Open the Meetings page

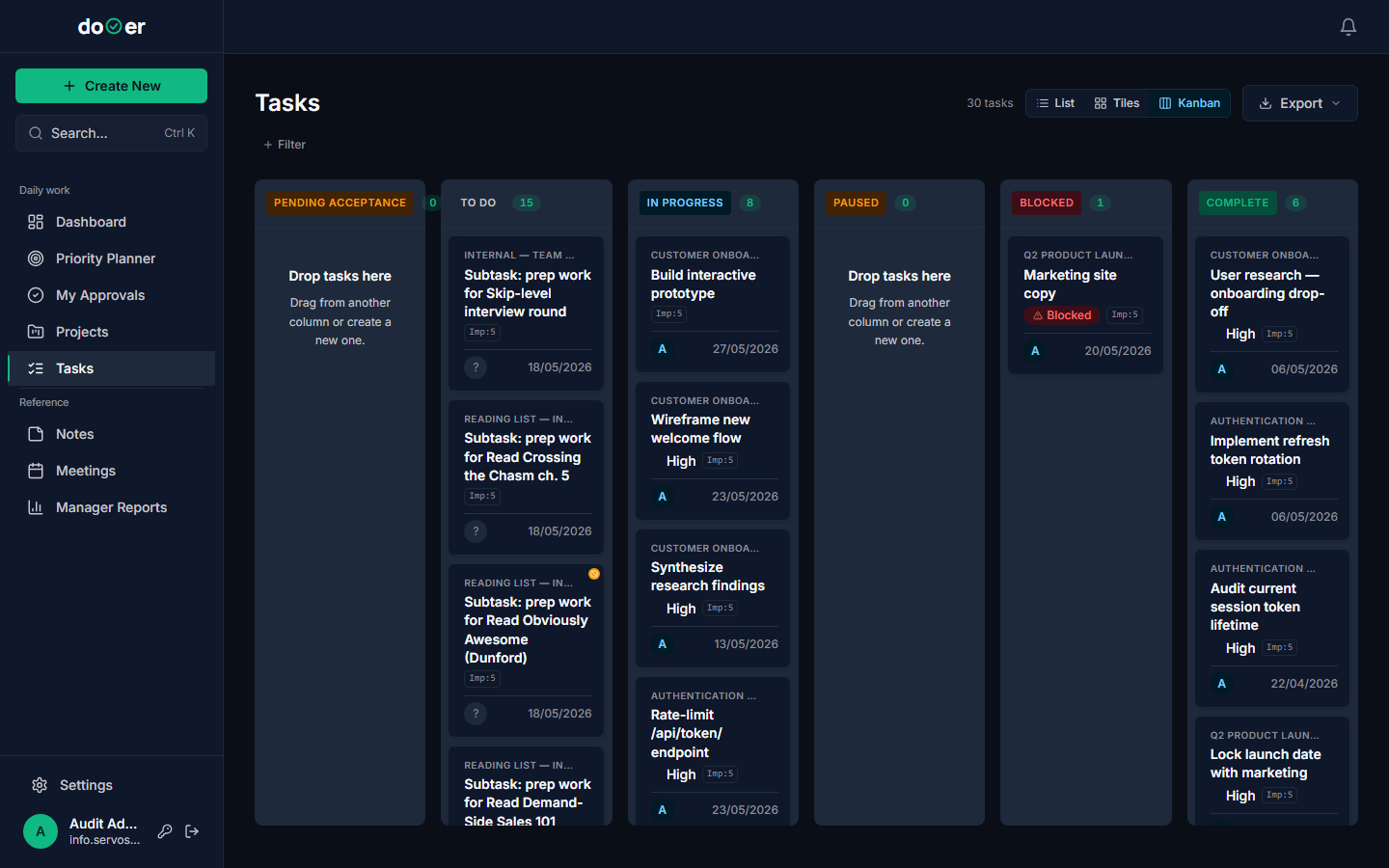[112, 471]
